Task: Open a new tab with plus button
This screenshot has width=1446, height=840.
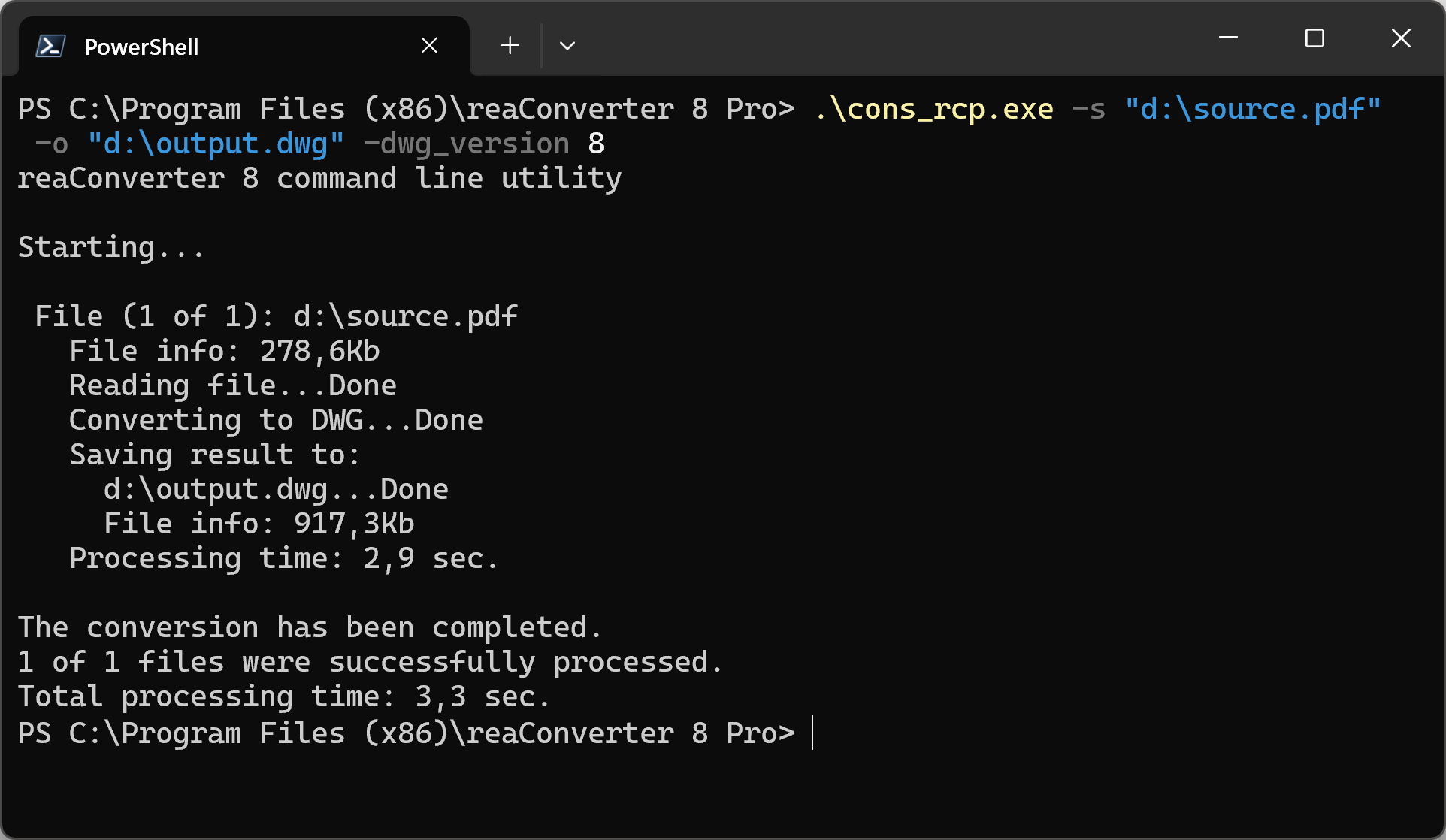Action: click(x=510, y=46)
